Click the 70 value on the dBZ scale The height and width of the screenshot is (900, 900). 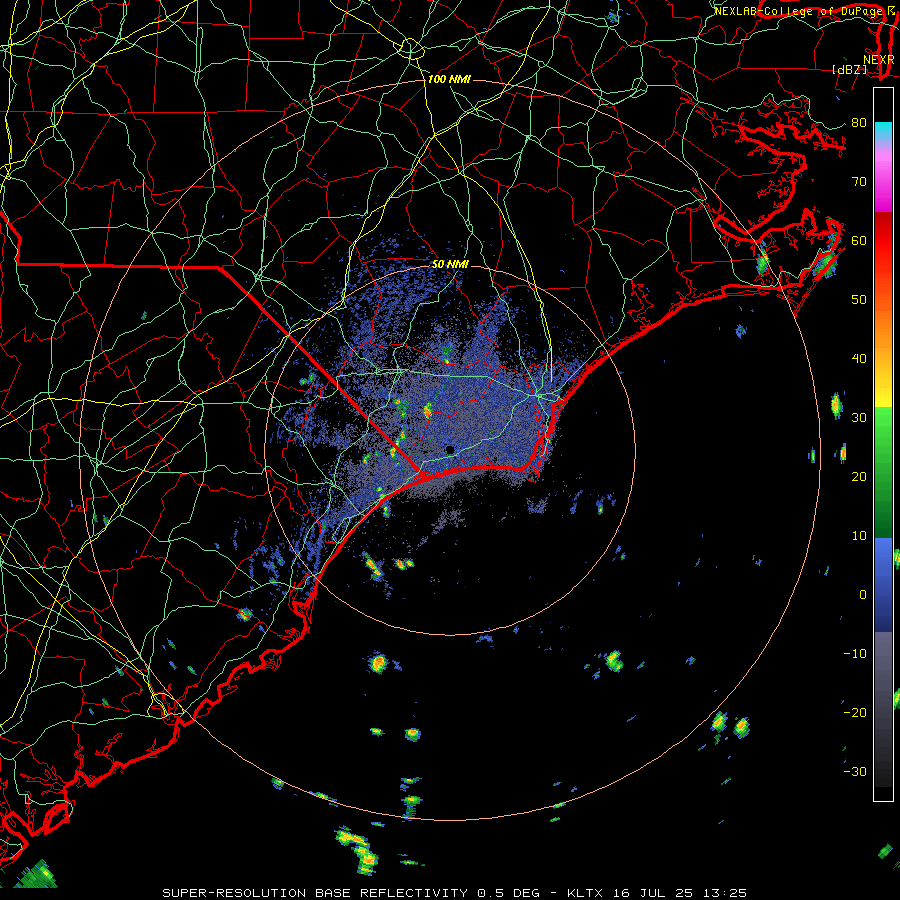(859, 182)
